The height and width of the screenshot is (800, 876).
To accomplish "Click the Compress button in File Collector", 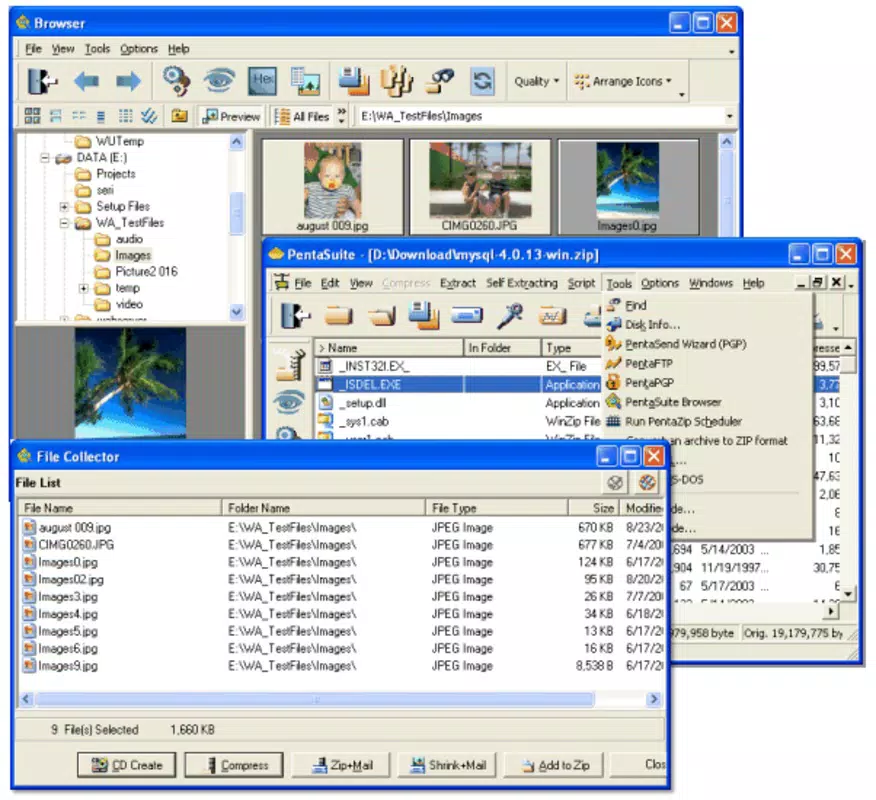I will point(234,765).
